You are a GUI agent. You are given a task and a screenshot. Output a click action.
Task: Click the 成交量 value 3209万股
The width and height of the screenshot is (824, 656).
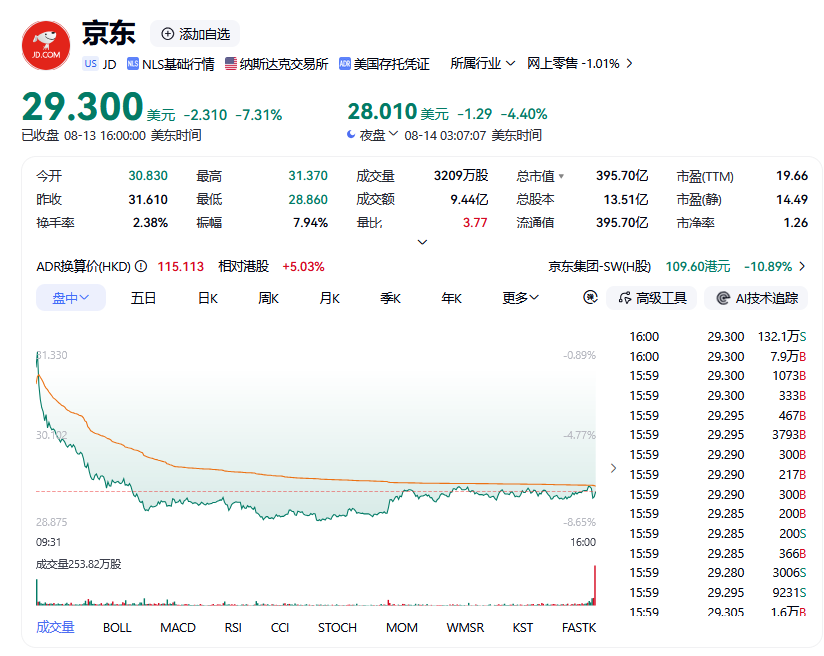461,176
